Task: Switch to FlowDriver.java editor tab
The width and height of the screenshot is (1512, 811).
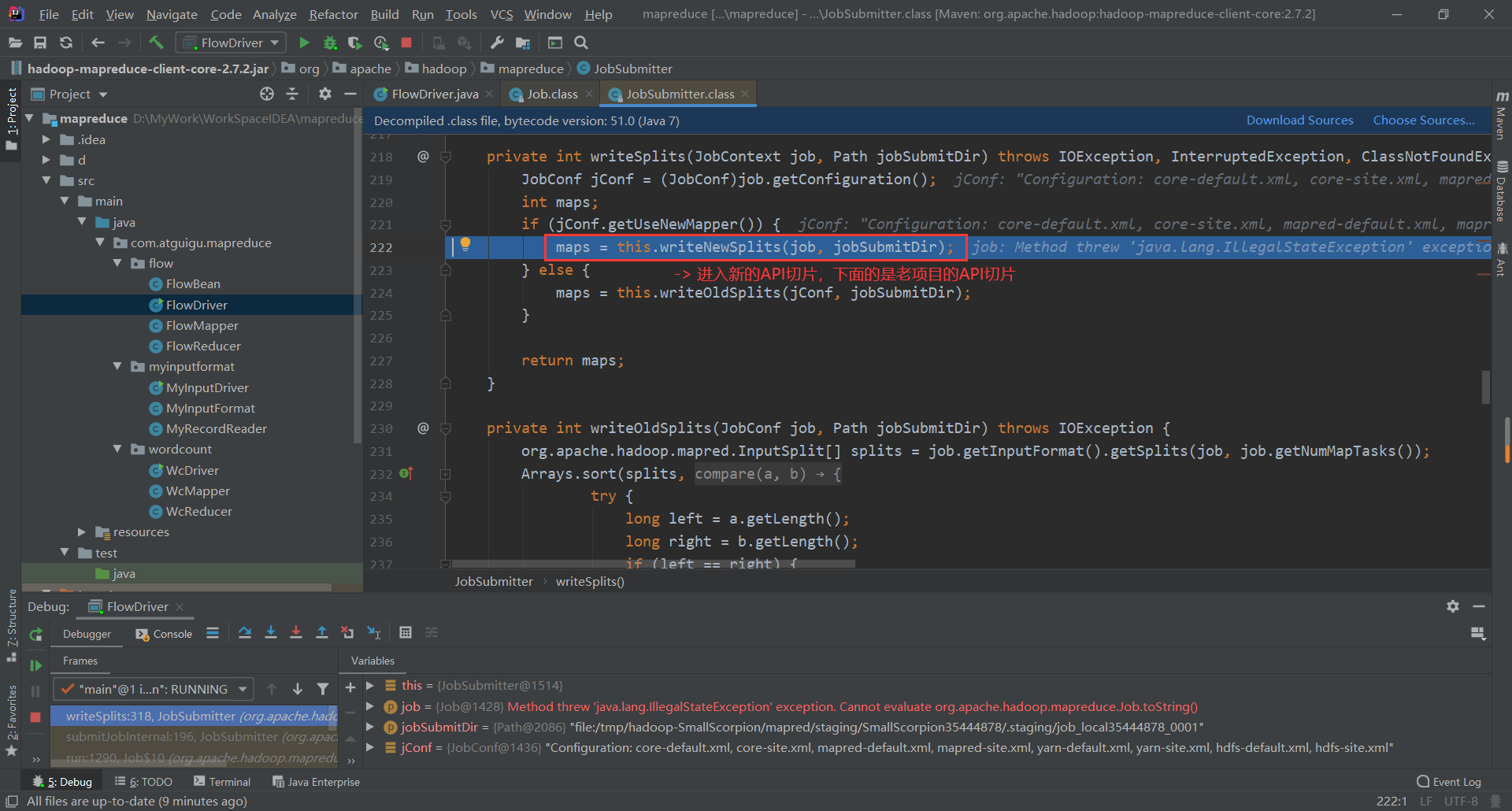Action: coord(434,94)
